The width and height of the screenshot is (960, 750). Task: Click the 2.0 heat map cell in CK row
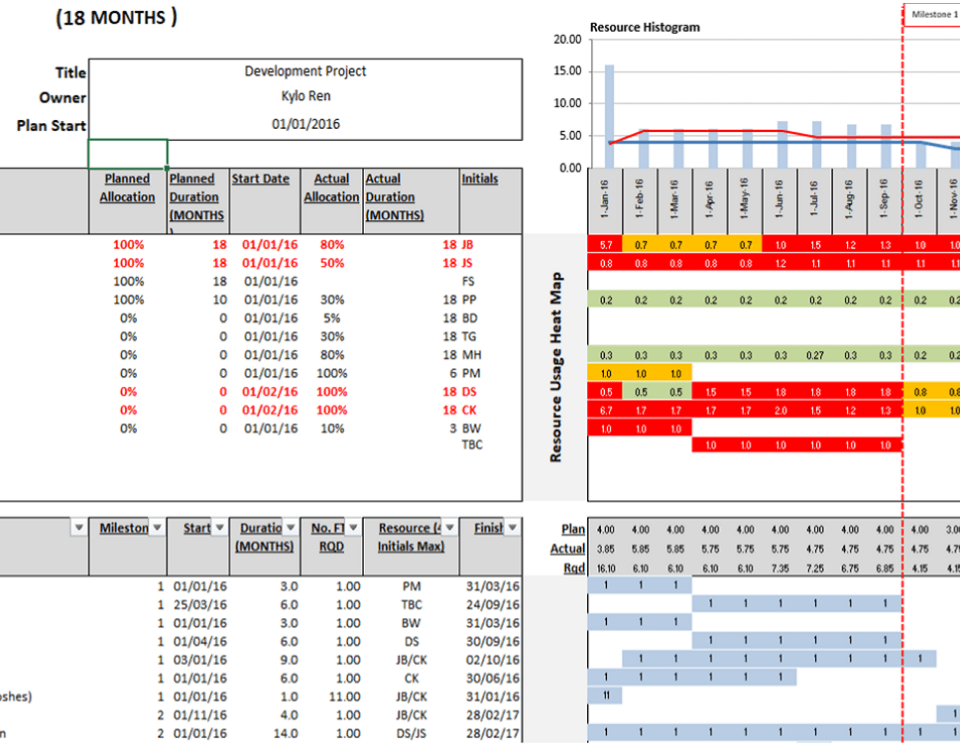pyautogui.click(x=780, y=410)
